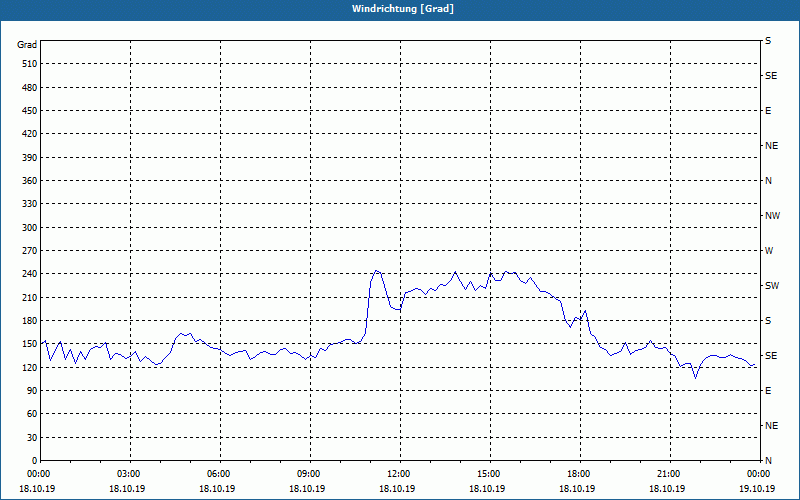Select the 18.10.19 date under 12:00

point(397,489)
